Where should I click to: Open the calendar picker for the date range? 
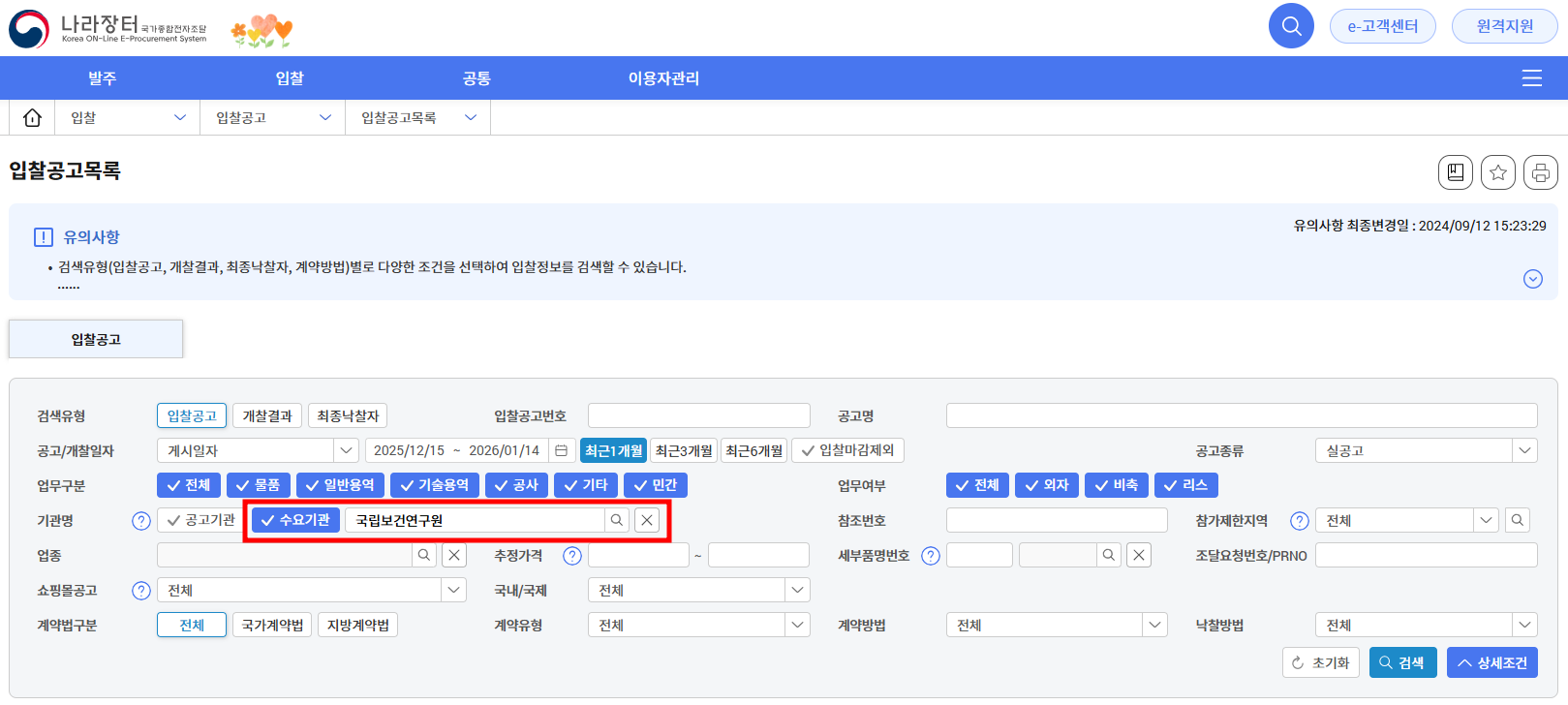point(561,450)
